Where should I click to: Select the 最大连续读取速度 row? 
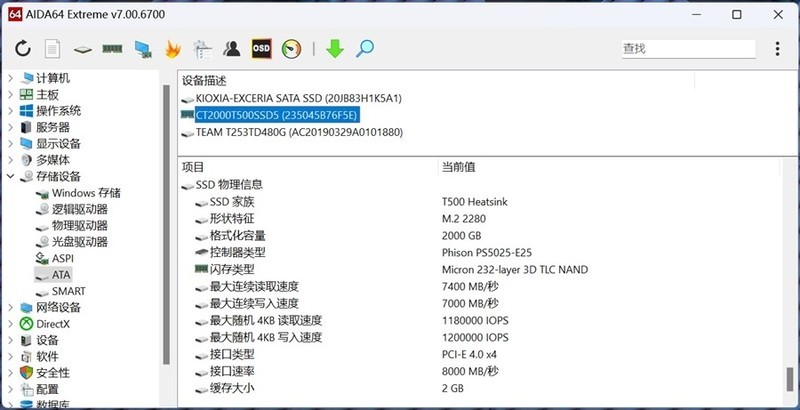[x=254, y=287]
